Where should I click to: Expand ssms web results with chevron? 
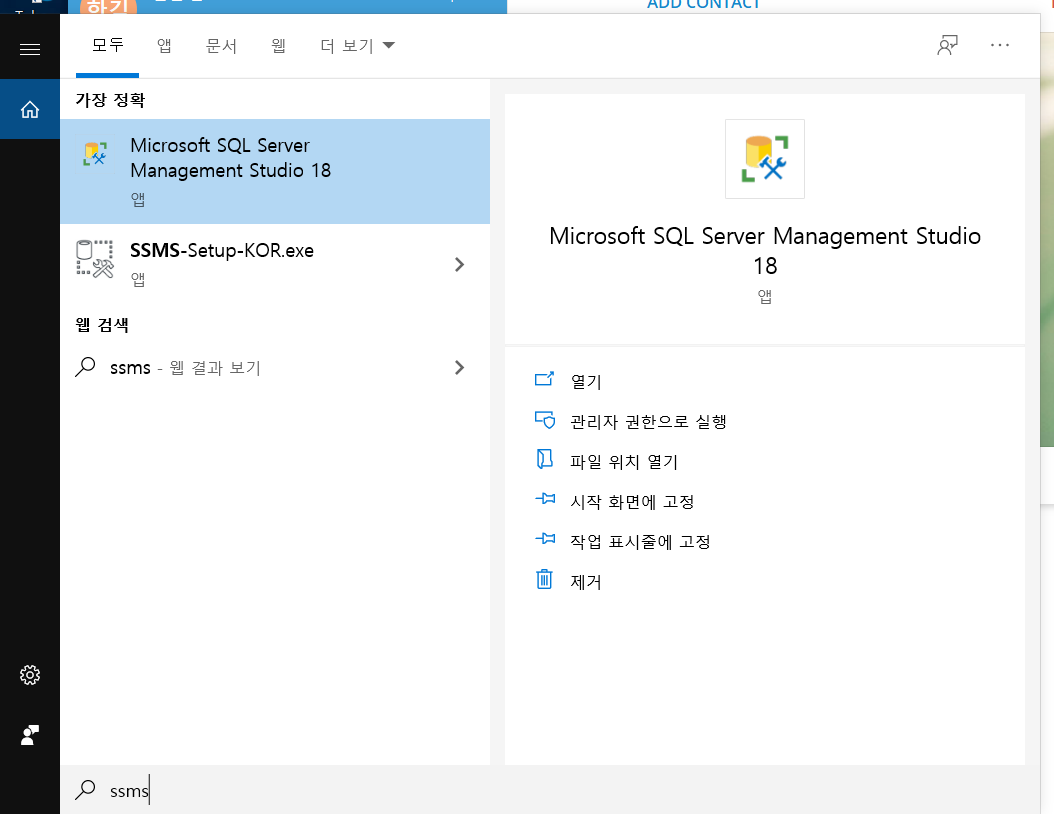(459, 367)
